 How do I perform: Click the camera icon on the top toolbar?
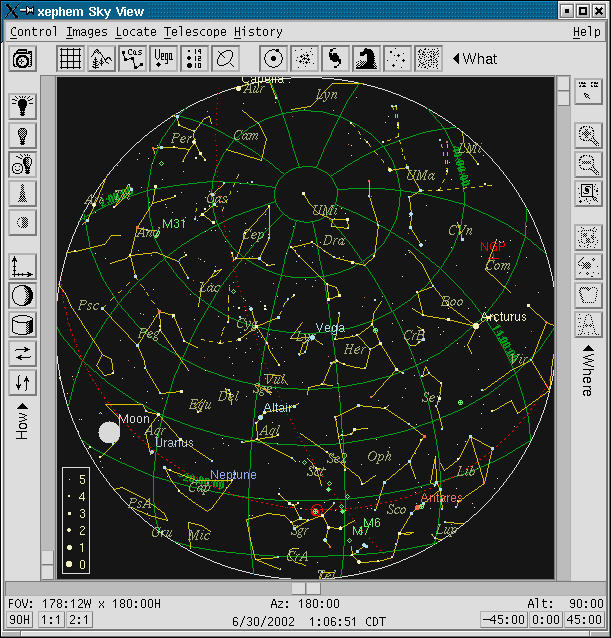(x=22, y=59)
